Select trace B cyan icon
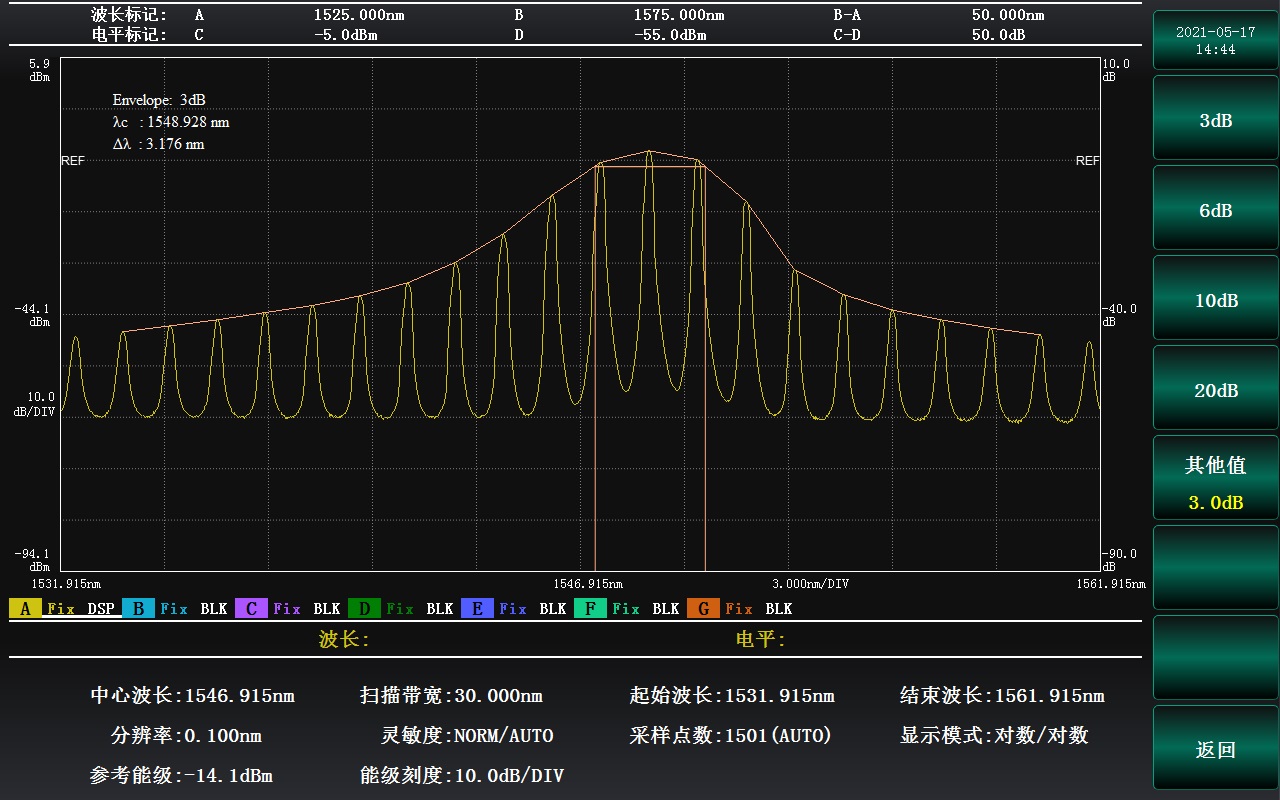Screen dimensions: 1280x800 (x=138, y=609)
